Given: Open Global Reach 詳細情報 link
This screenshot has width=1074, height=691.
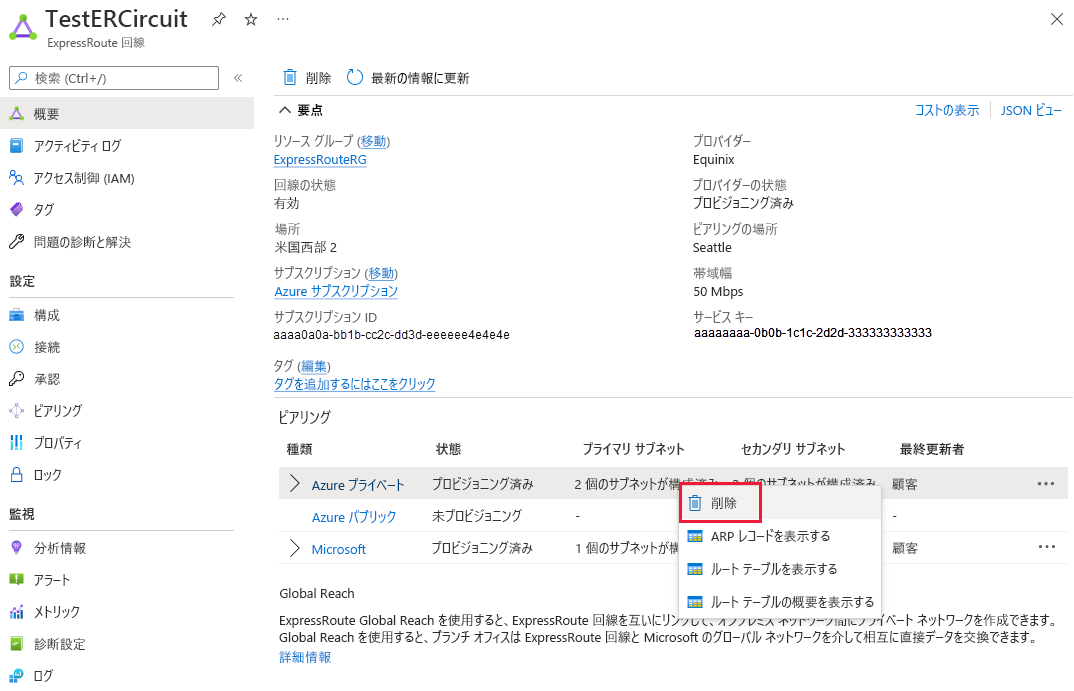Looking at the screenshot, I should click(305, 657).
